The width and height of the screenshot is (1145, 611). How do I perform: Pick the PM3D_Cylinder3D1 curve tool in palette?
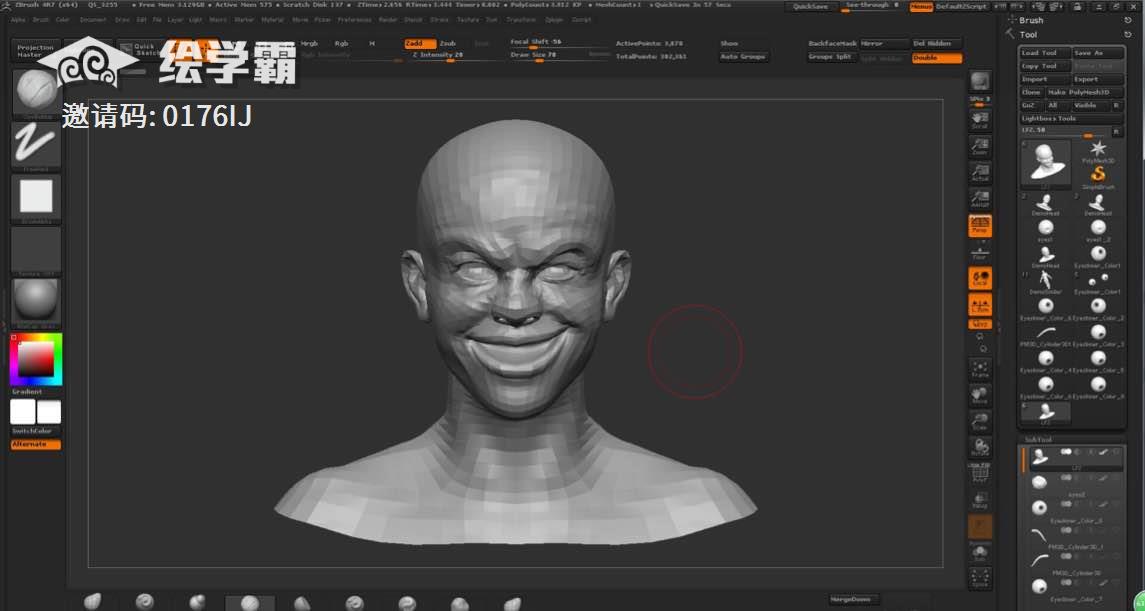[x=1046, y=335]
